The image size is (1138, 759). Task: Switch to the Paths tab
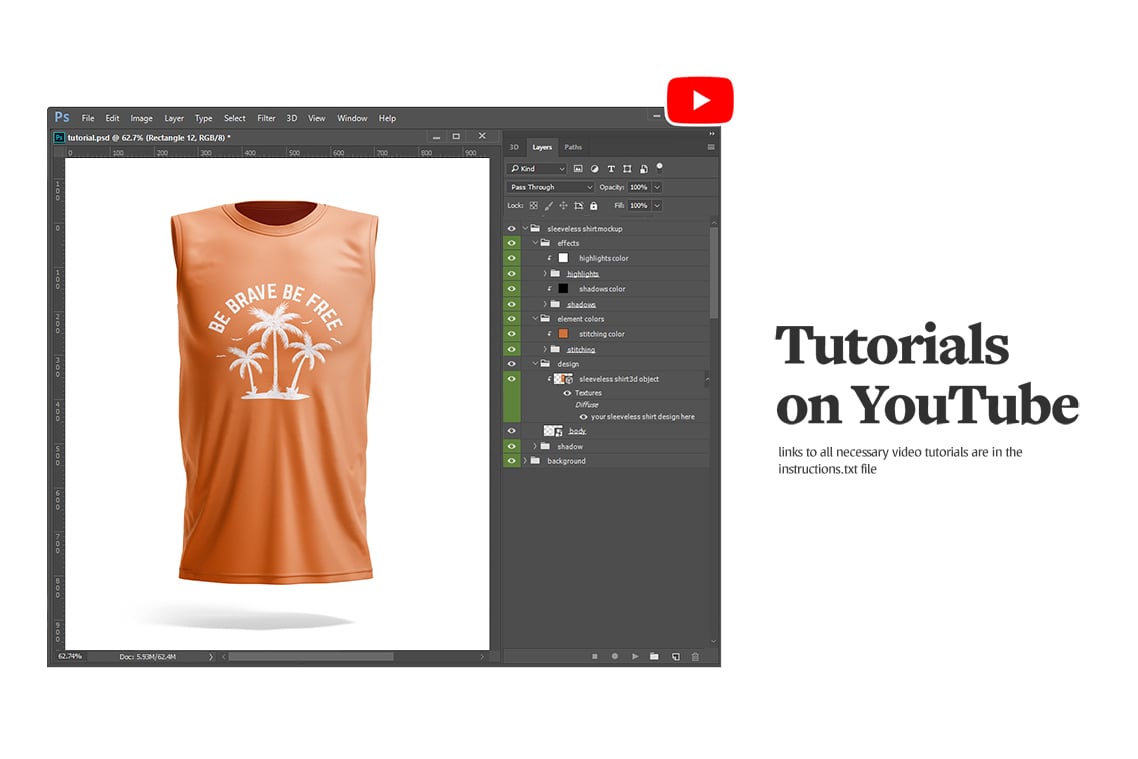tap(573, 147)
